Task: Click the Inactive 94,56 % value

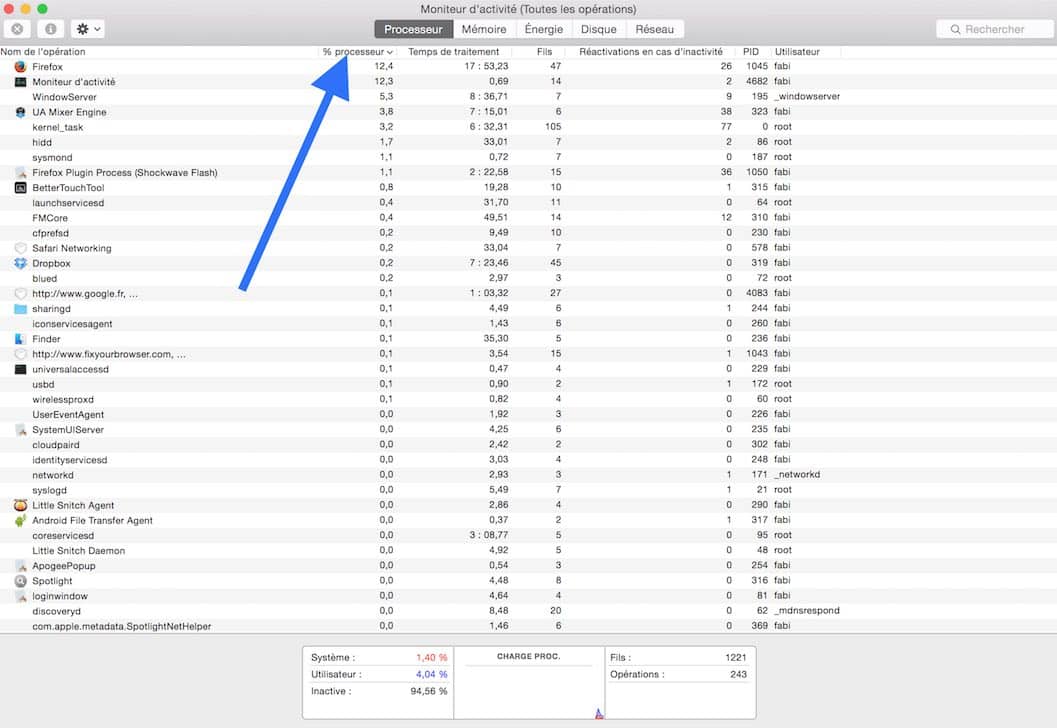Action: (429, 691)
